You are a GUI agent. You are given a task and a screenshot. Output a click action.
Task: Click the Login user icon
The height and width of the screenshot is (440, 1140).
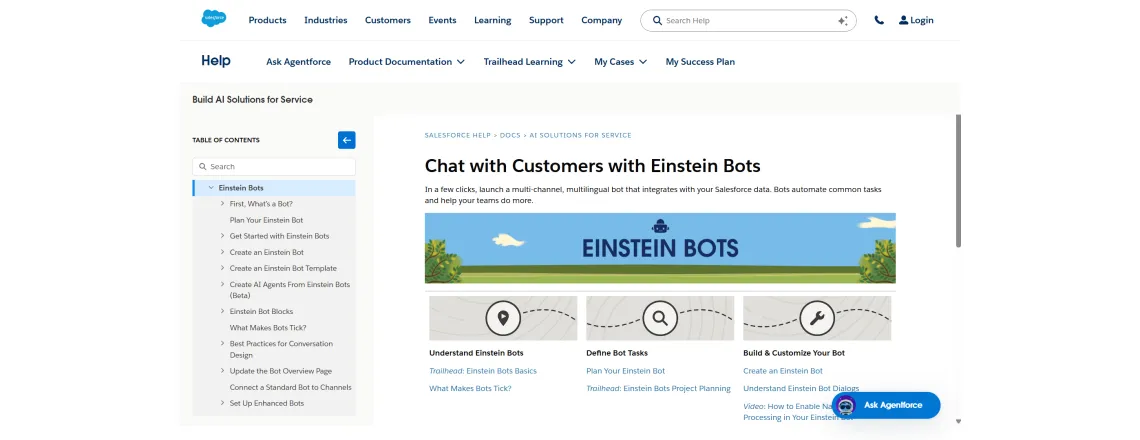coord(903,20)
